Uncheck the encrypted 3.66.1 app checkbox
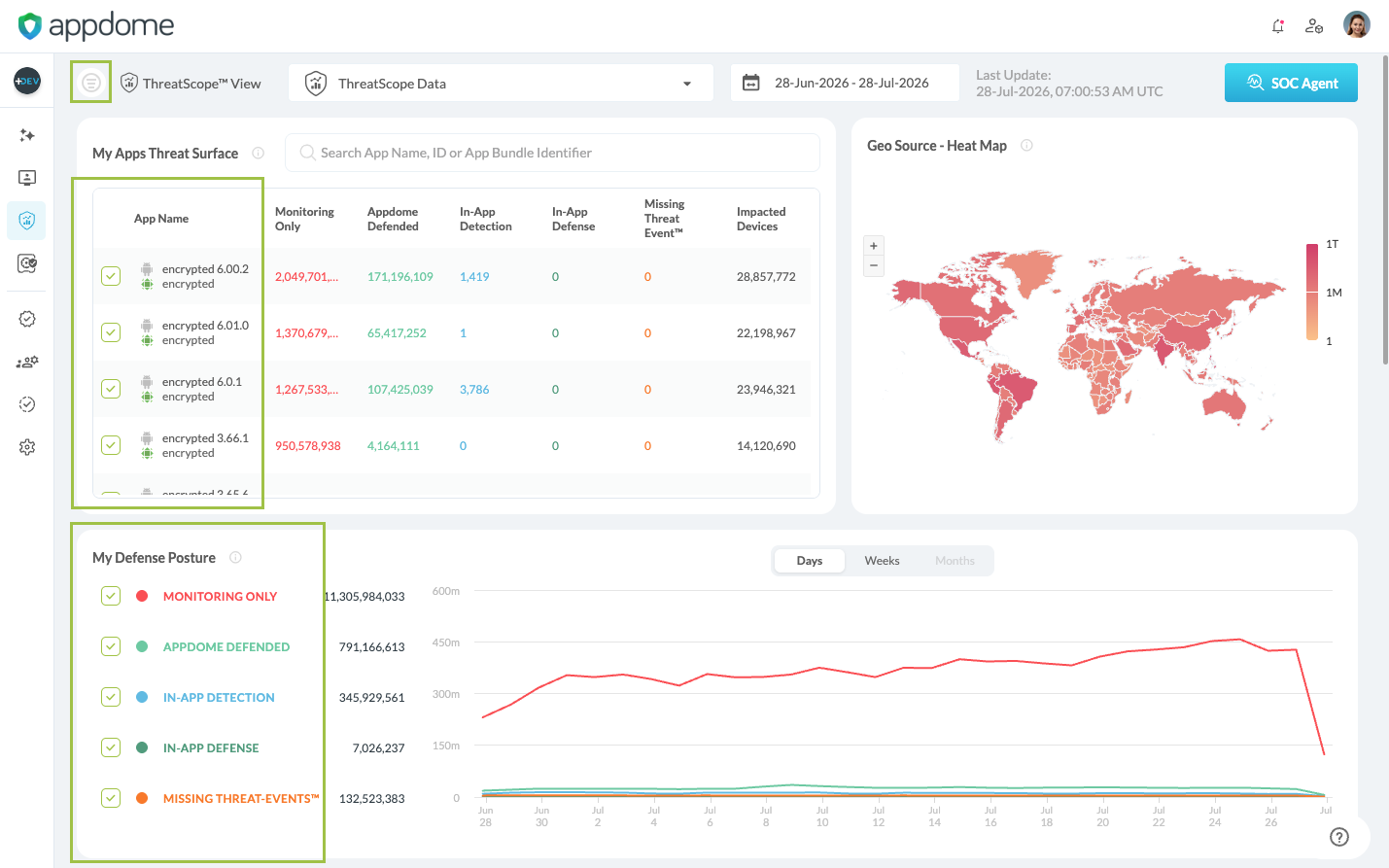Viewport: 1389px width, 868px height. 111,445
